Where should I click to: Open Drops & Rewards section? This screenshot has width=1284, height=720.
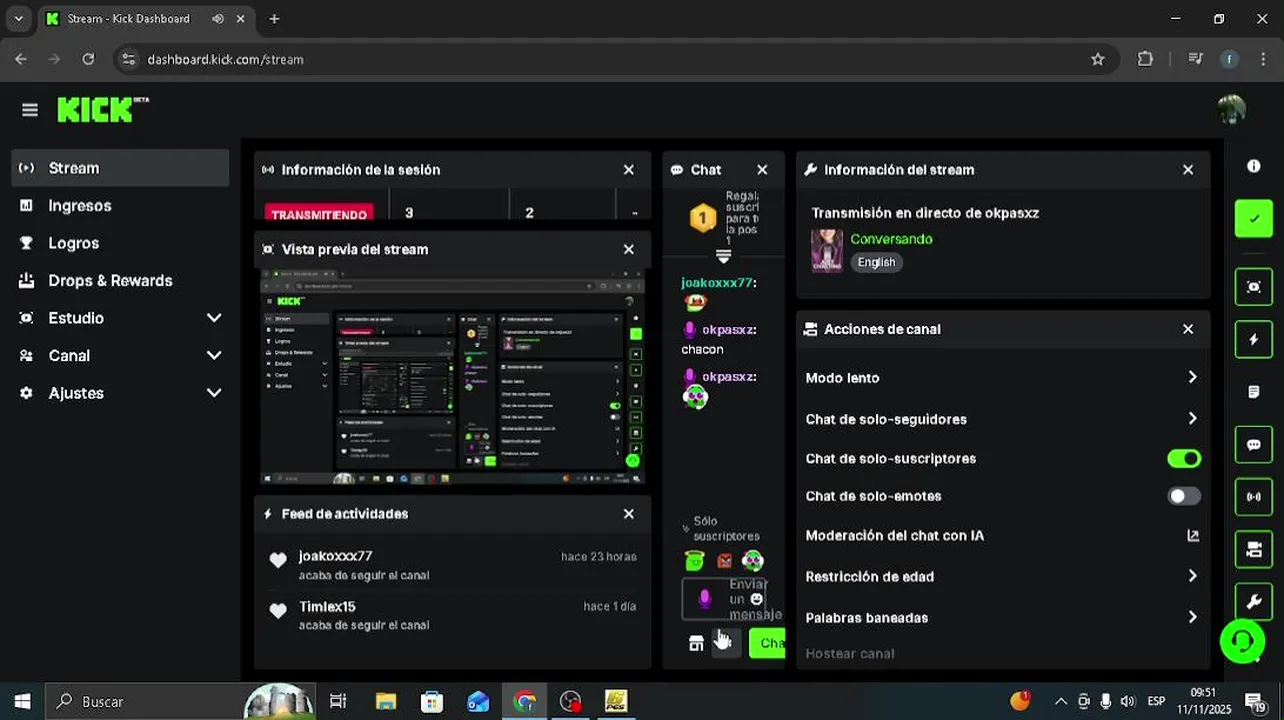(x=120, y=281)
